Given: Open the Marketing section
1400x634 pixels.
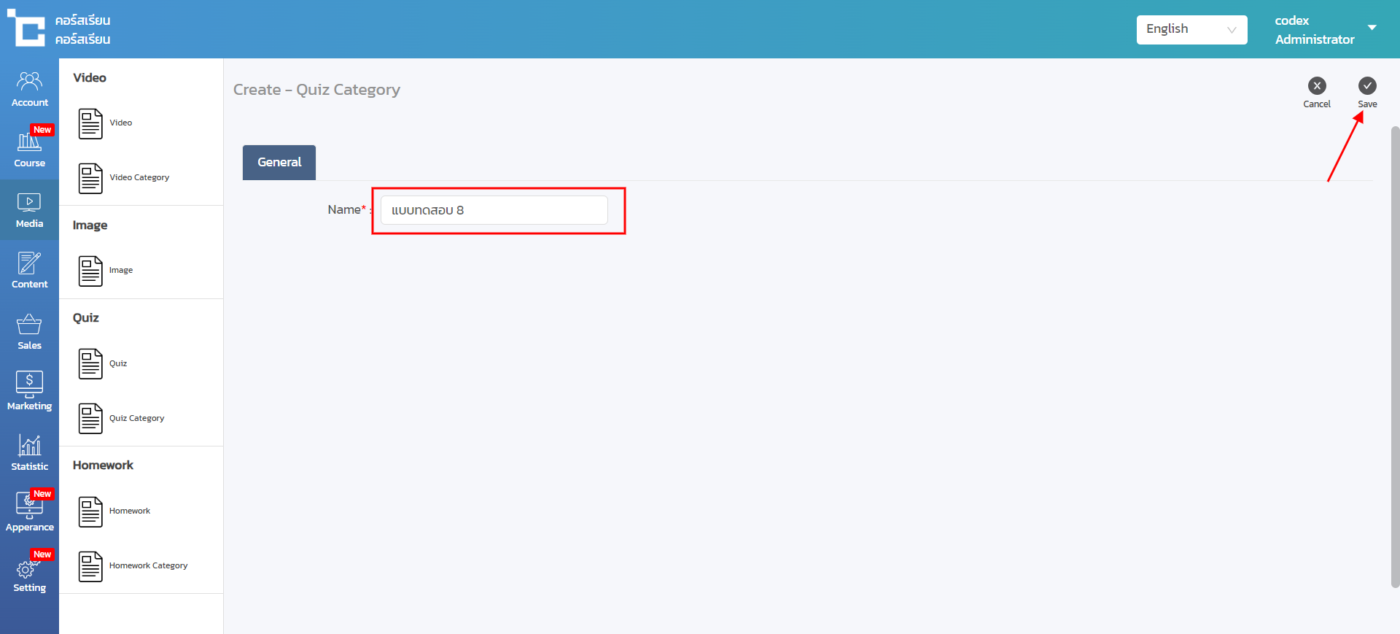Looking at the screenshot, I should (29, 391).
